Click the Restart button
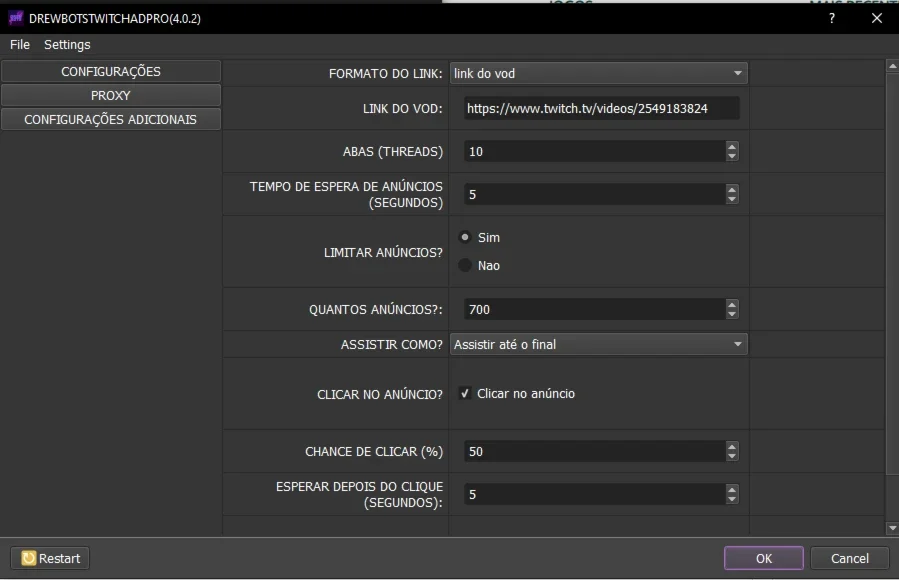899x580 pixels. click(50, 558)
